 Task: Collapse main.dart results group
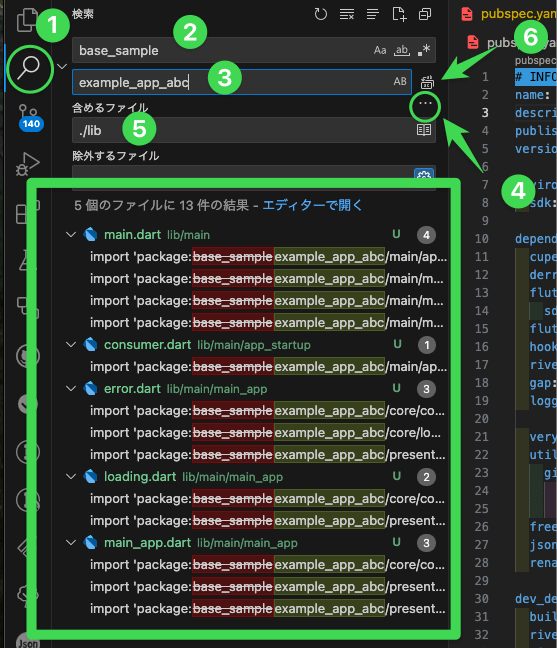(71, 235)
